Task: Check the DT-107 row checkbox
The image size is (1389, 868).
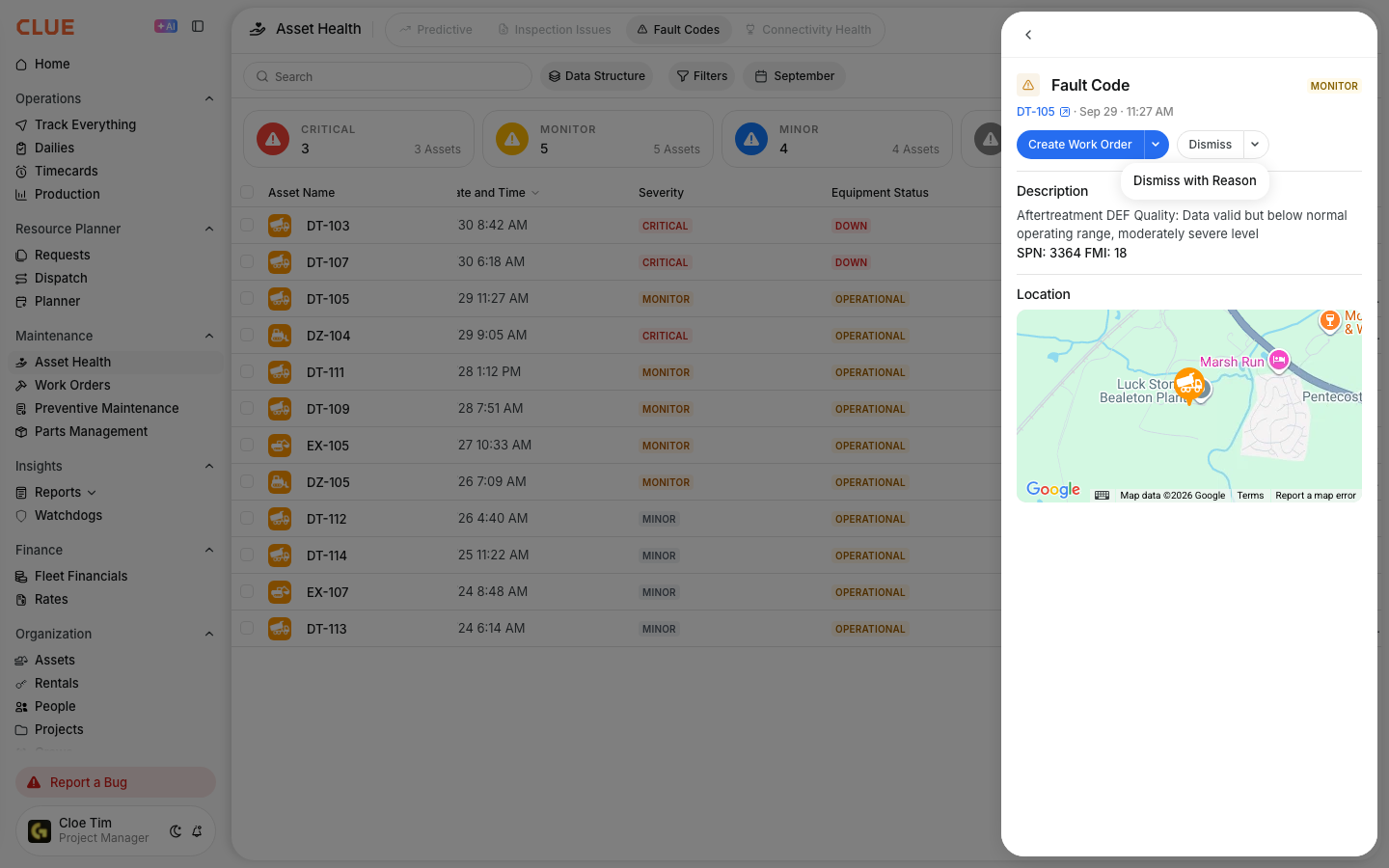Action: point(247,261)
